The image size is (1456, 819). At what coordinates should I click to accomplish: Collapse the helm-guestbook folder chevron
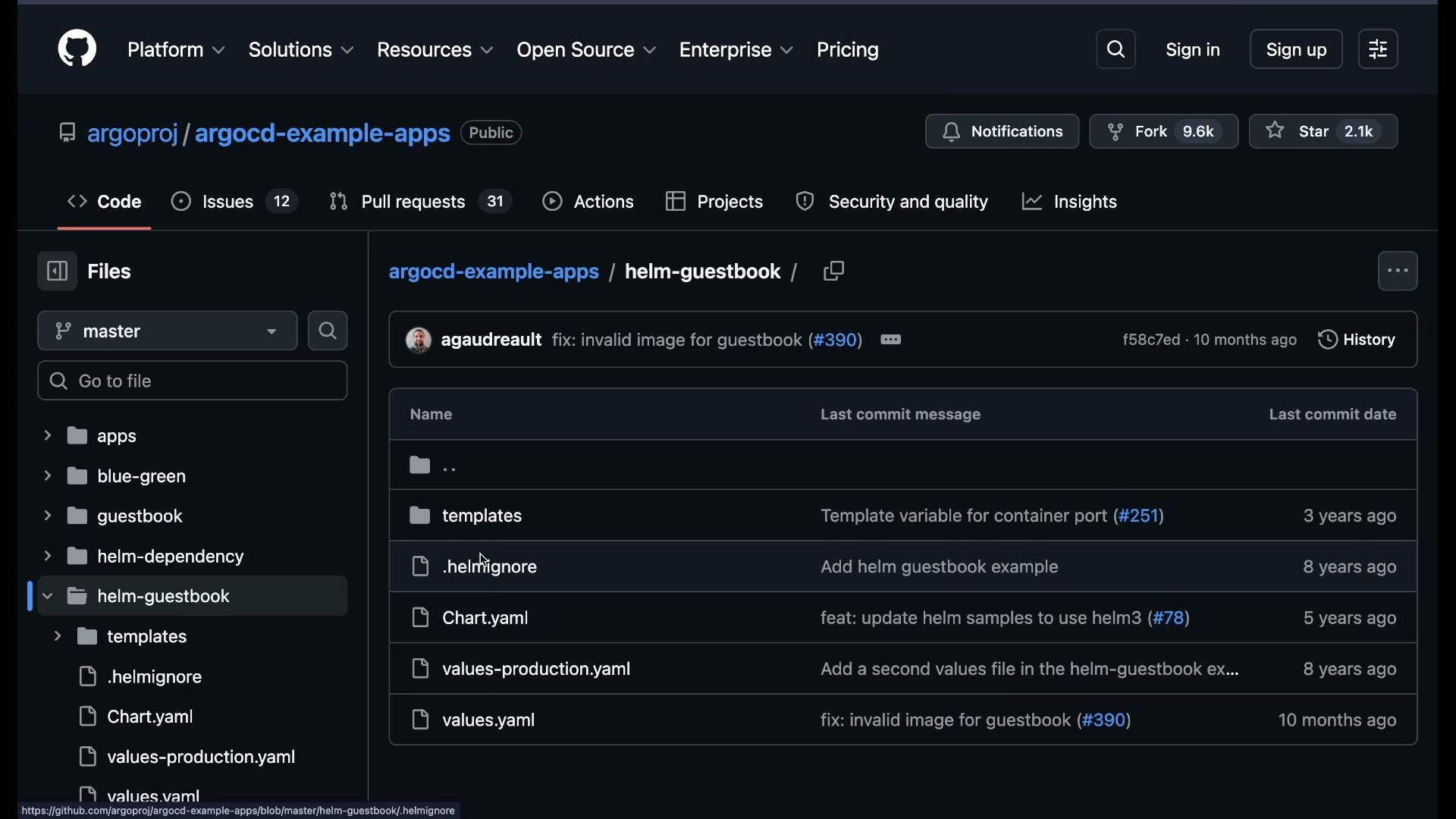(47, 597)
